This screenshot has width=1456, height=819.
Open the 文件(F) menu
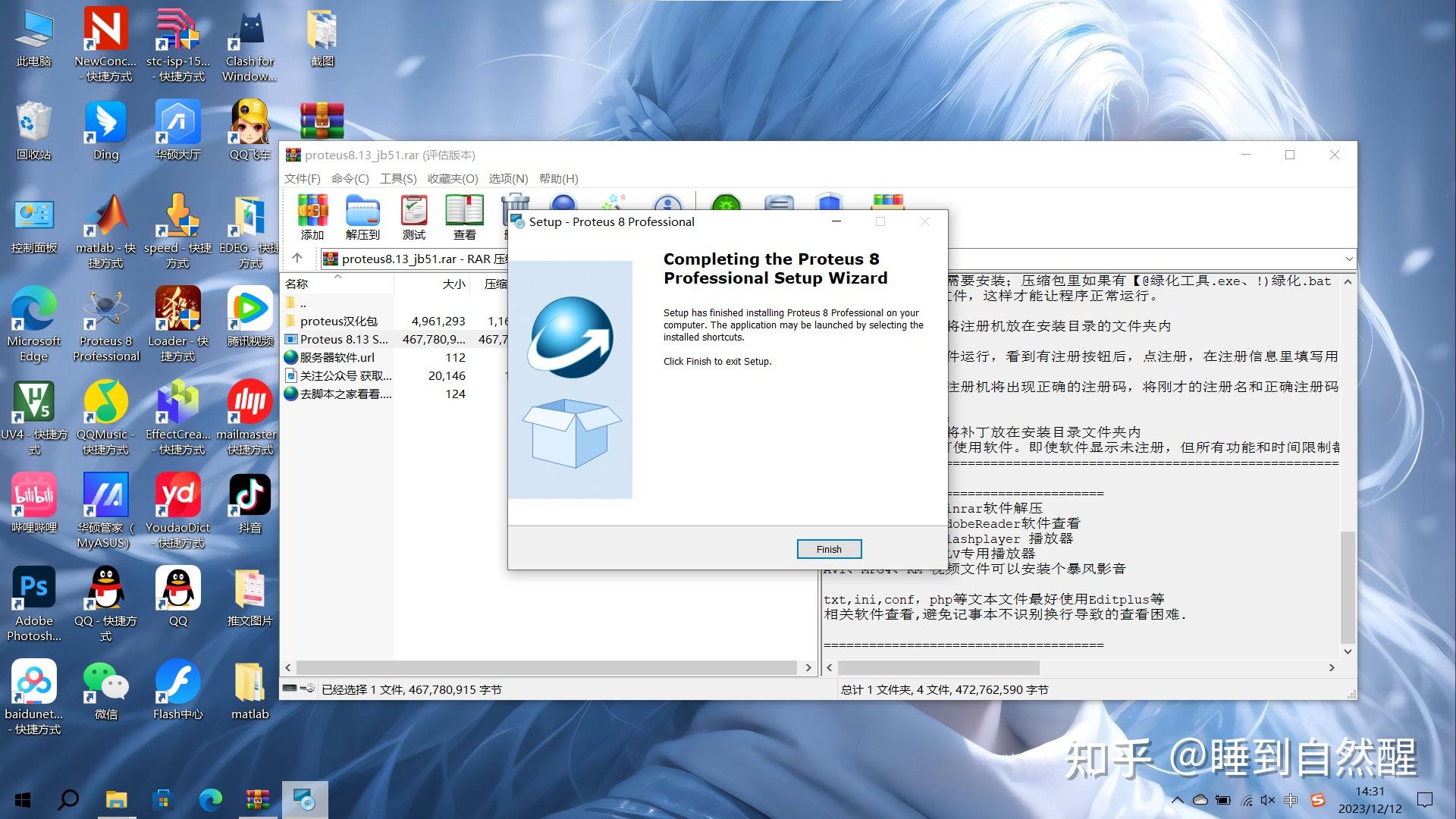(302, 179)
